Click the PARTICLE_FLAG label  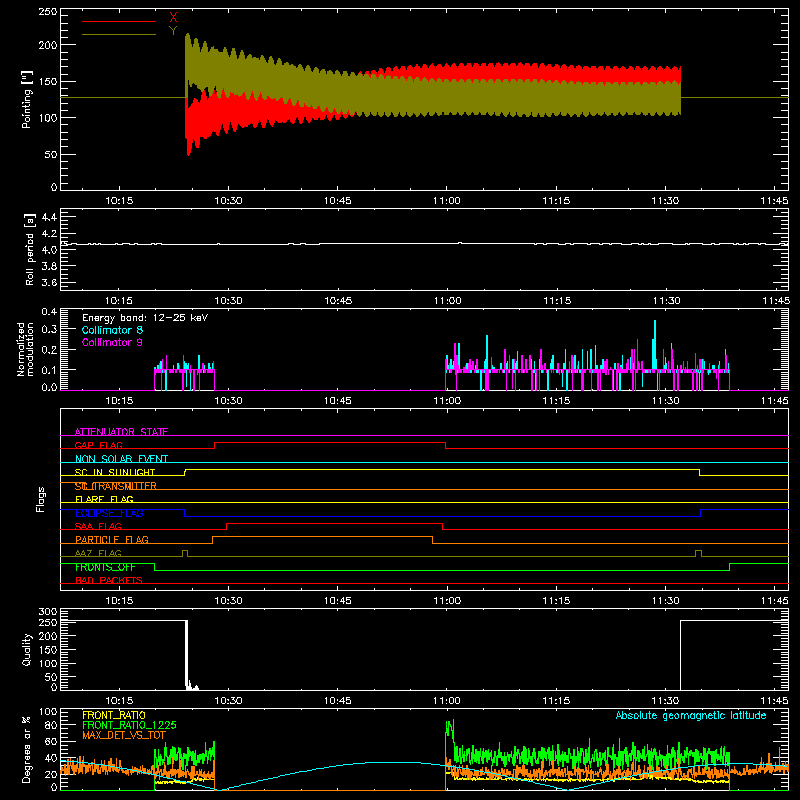(x=112, y=540)
